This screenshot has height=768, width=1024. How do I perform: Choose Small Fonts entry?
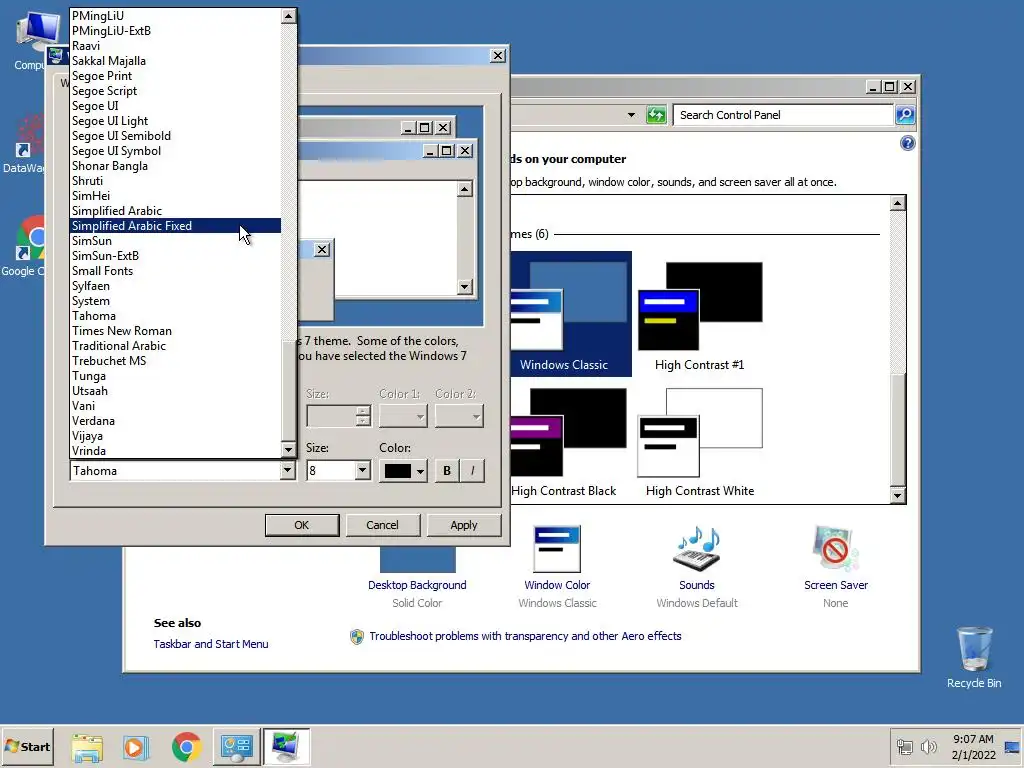tap(175, 271)
